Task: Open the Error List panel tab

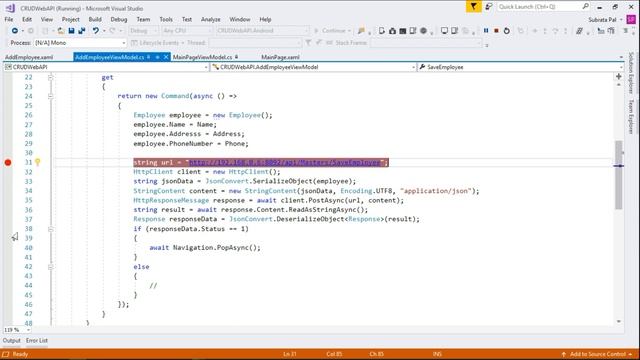Action: [37, 340]
